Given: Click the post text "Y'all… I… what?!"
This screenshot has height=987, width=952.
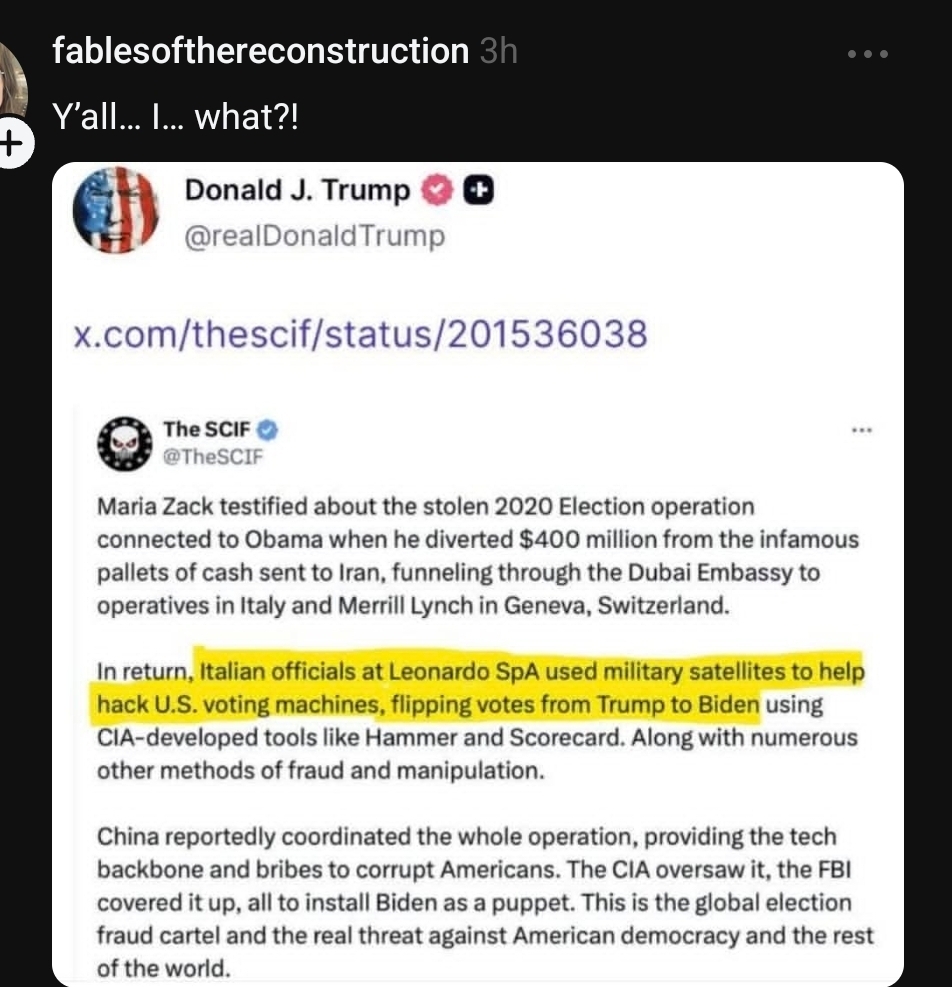Looking at the screenshot, I should 175,119.
